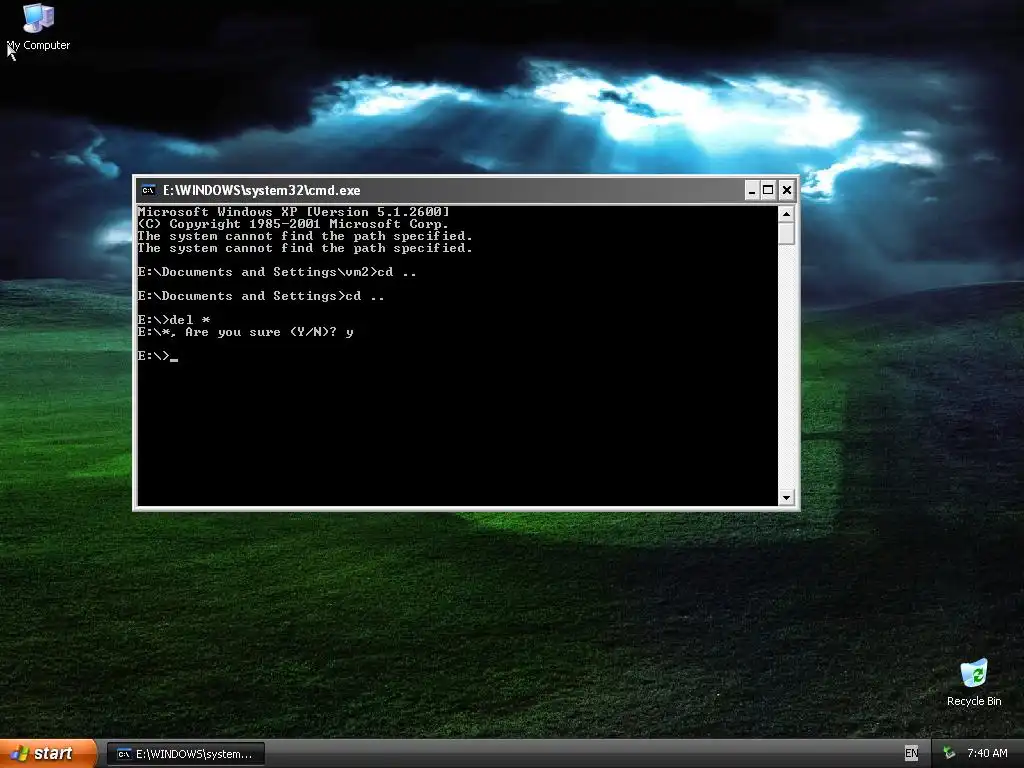The image size is (1024, 768).
Task: Maximize the cmd.exe window
Action: 769,190
